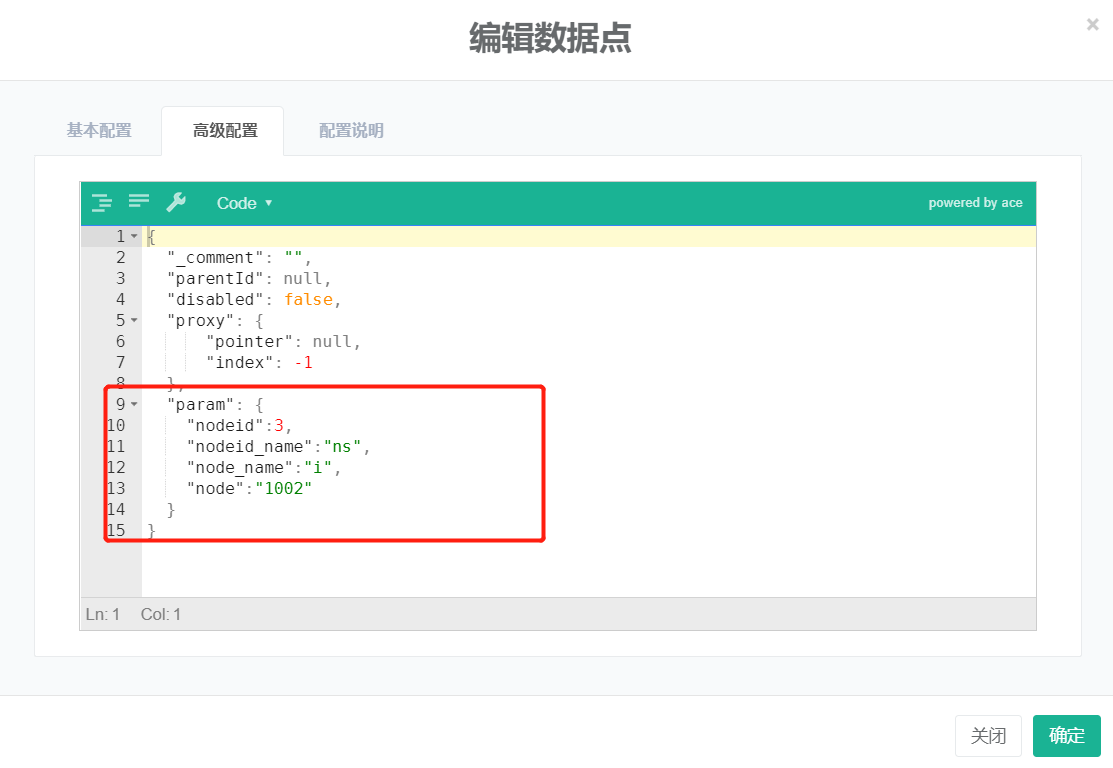The width and height of the screenshot is (1113, 768).
Task: Collapse the "param" block fold arrow
Action: tap(134, 405)
